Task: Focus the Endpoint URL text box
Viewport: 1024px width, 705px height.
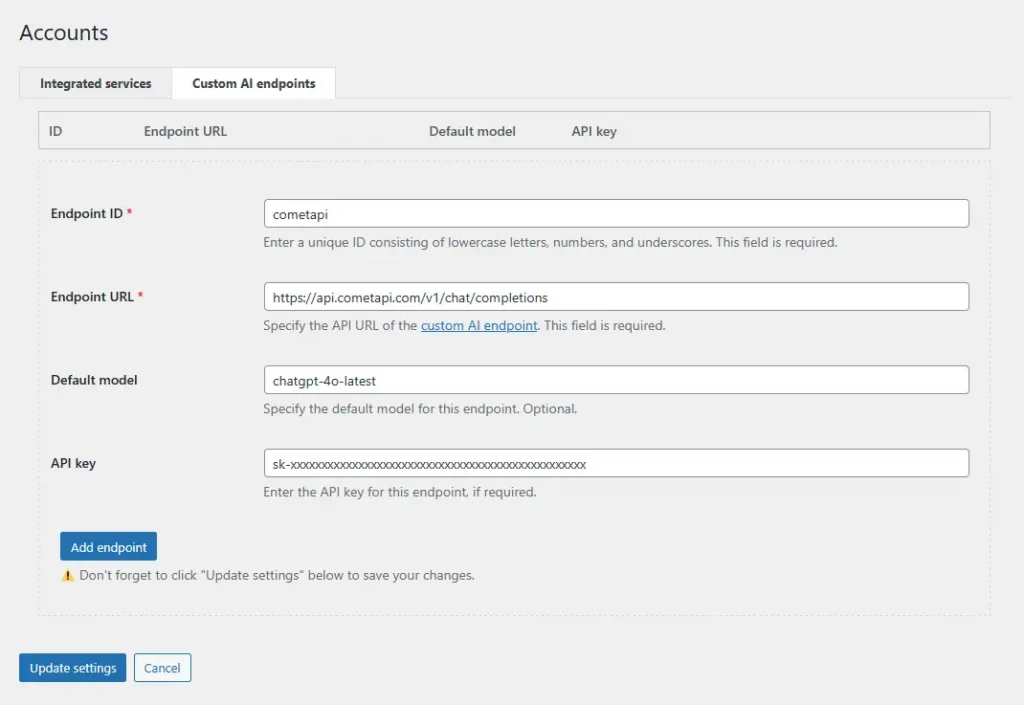Action: (615, 297)
